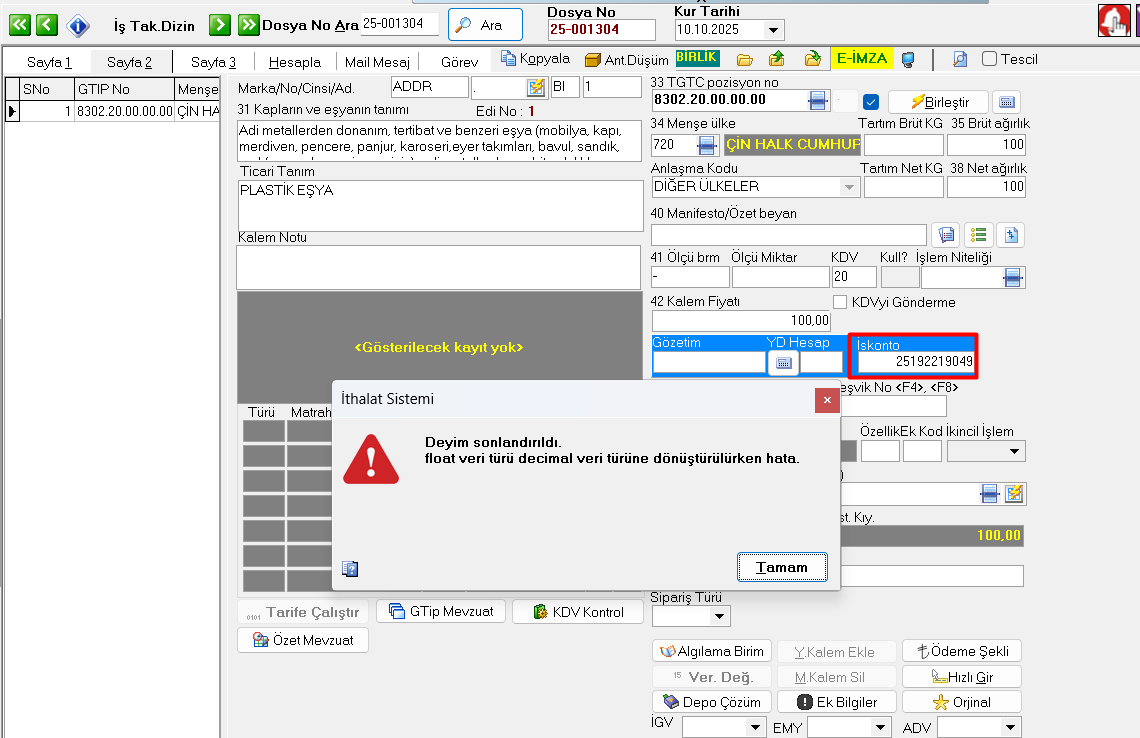Click the KDV Kontrol button

577,612
